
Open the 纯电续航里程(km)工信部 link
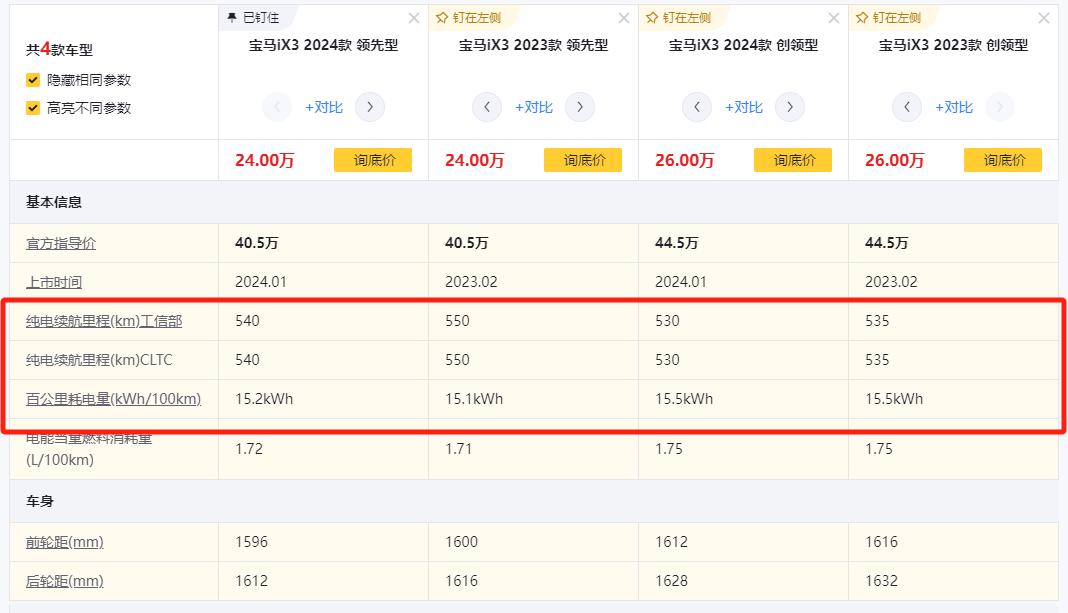104,321
